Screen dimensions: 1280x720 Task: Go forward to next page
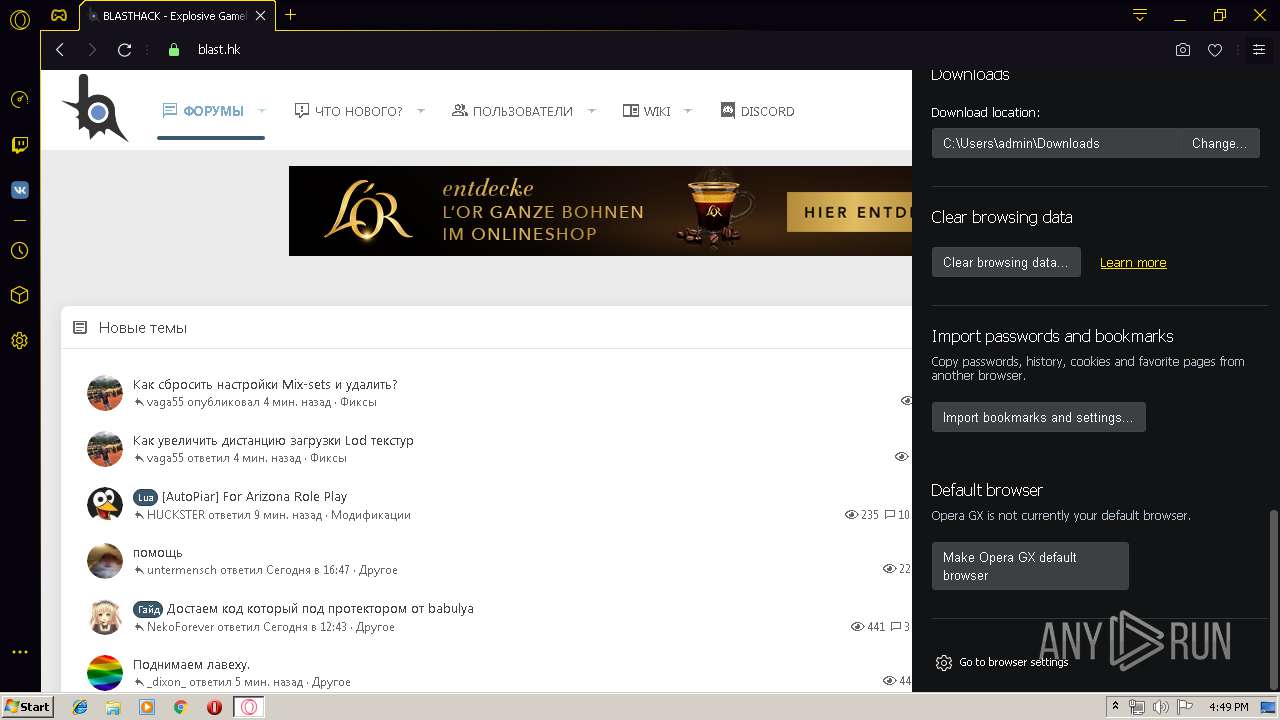coord(92,50)
